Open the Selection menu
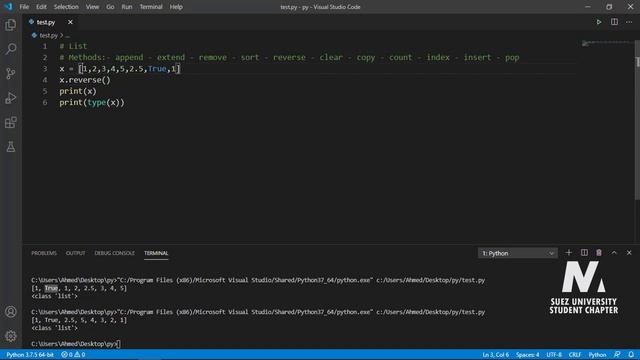This screenshot has width=640, height=360. pyautogui.click(x=66, y=7)
